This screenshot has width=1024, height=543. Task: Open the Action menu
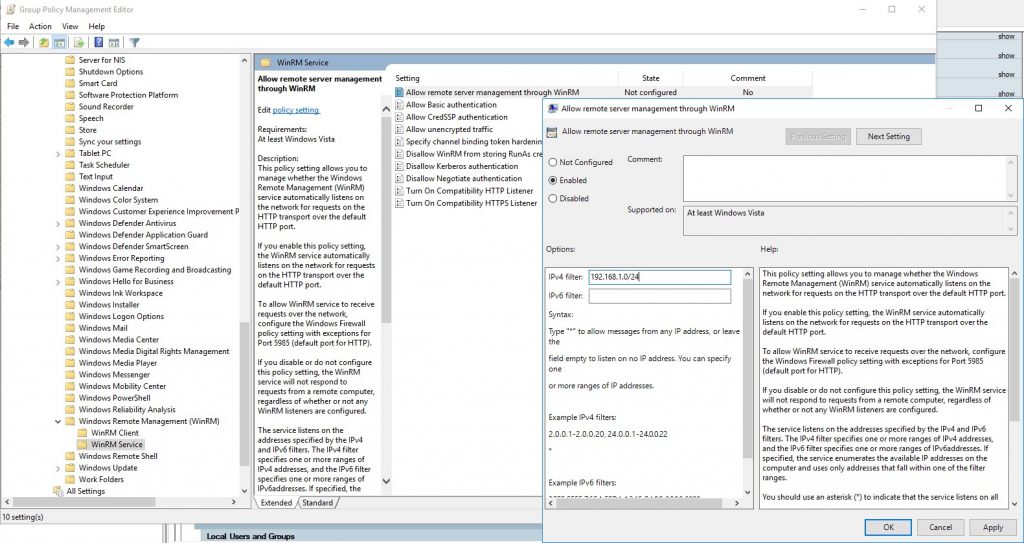pyautogui.click(x=40, y=26)
